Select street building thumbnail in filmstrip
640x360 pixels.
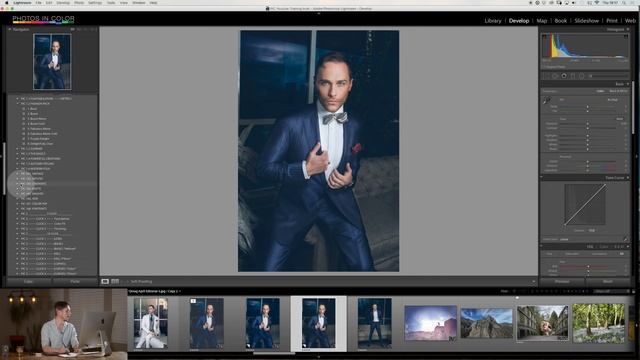542,323
